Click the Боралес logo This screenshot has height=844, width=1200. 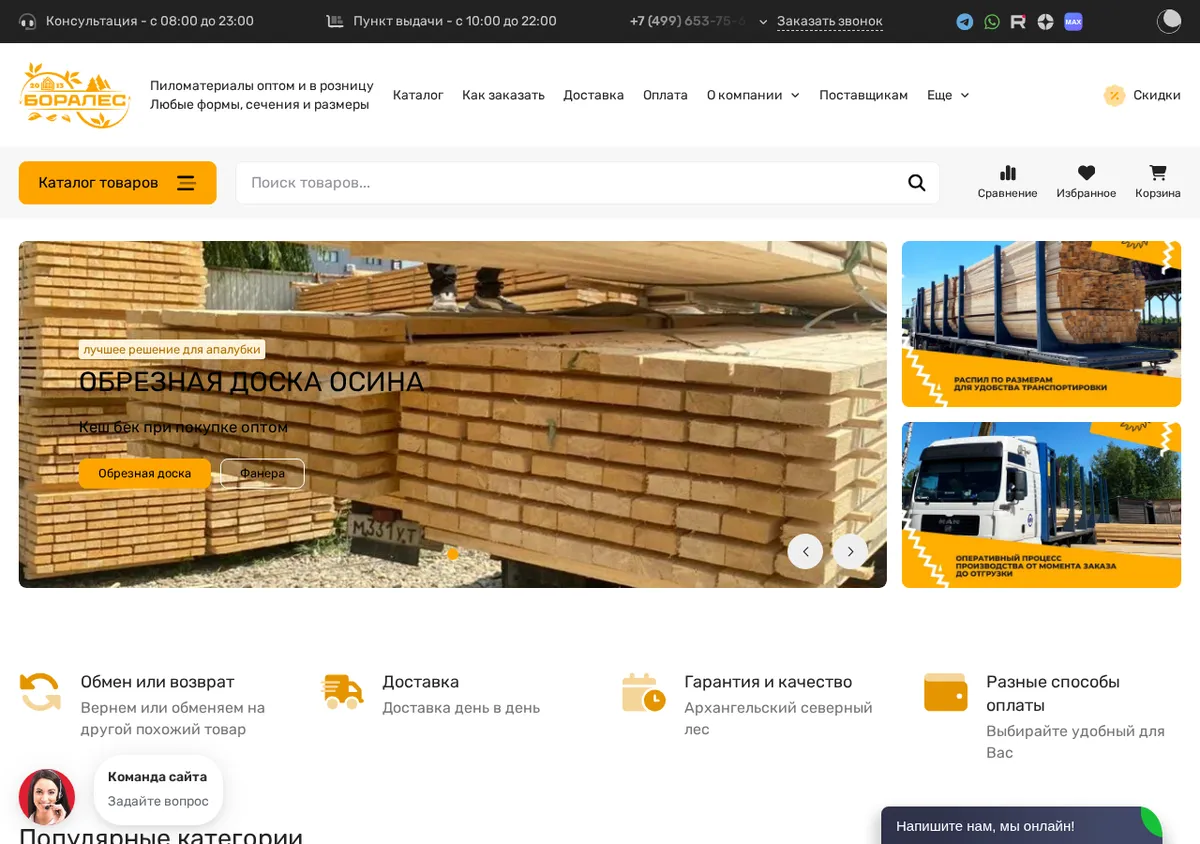click(x=75, y=95)
